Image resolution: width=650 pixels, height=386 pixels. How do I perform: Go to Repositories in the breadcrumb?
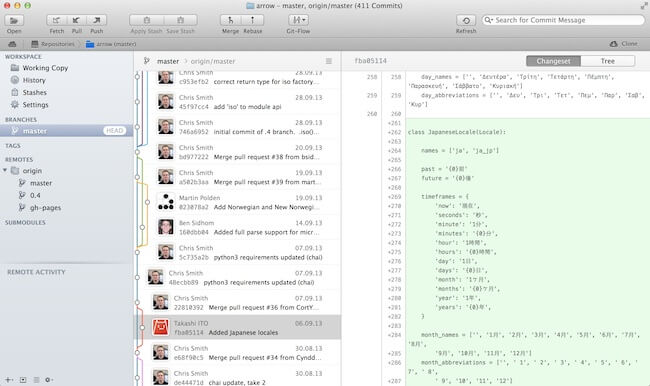point(53,44)
